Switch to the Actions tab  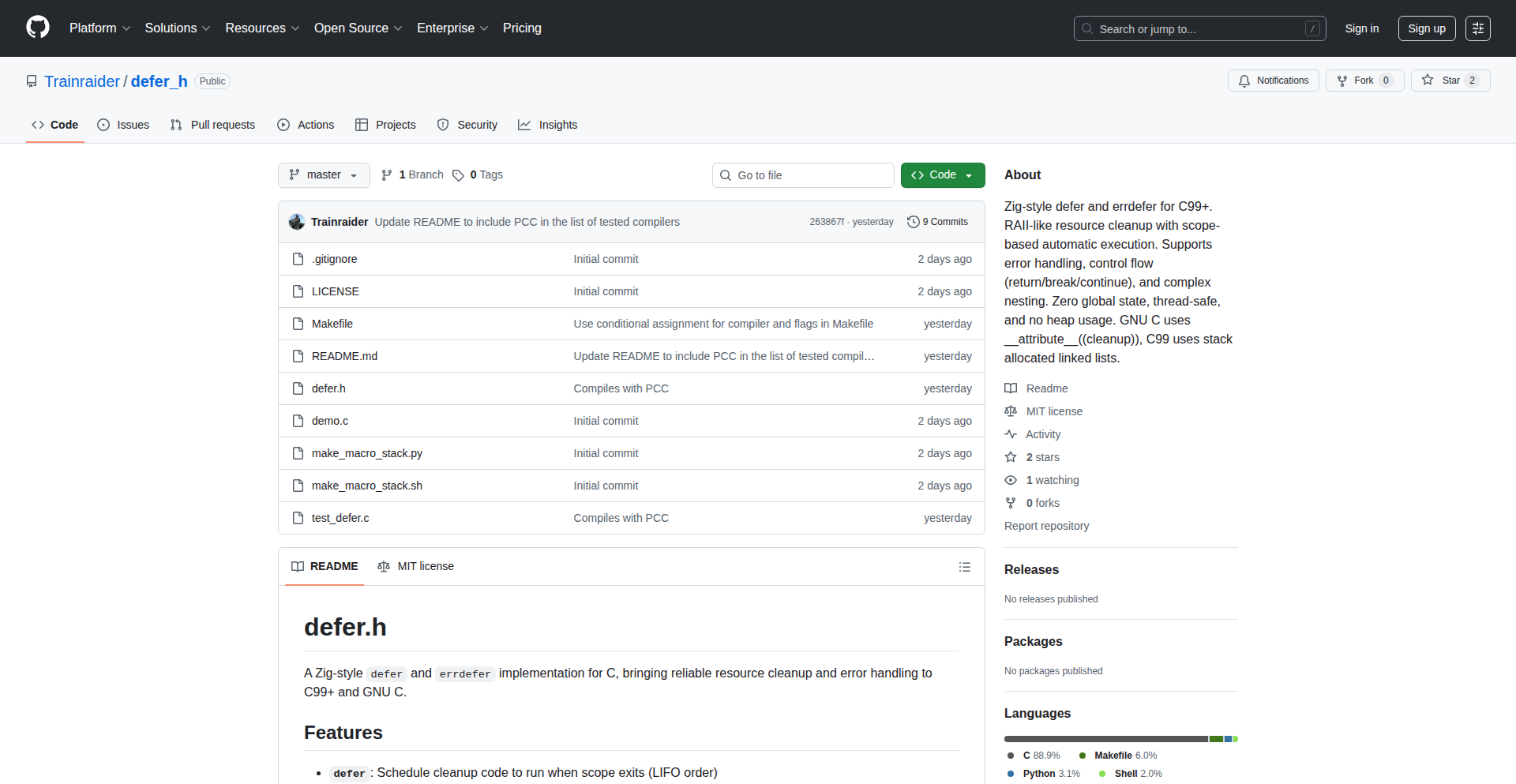pyautogui.click(x=306, y=125)
